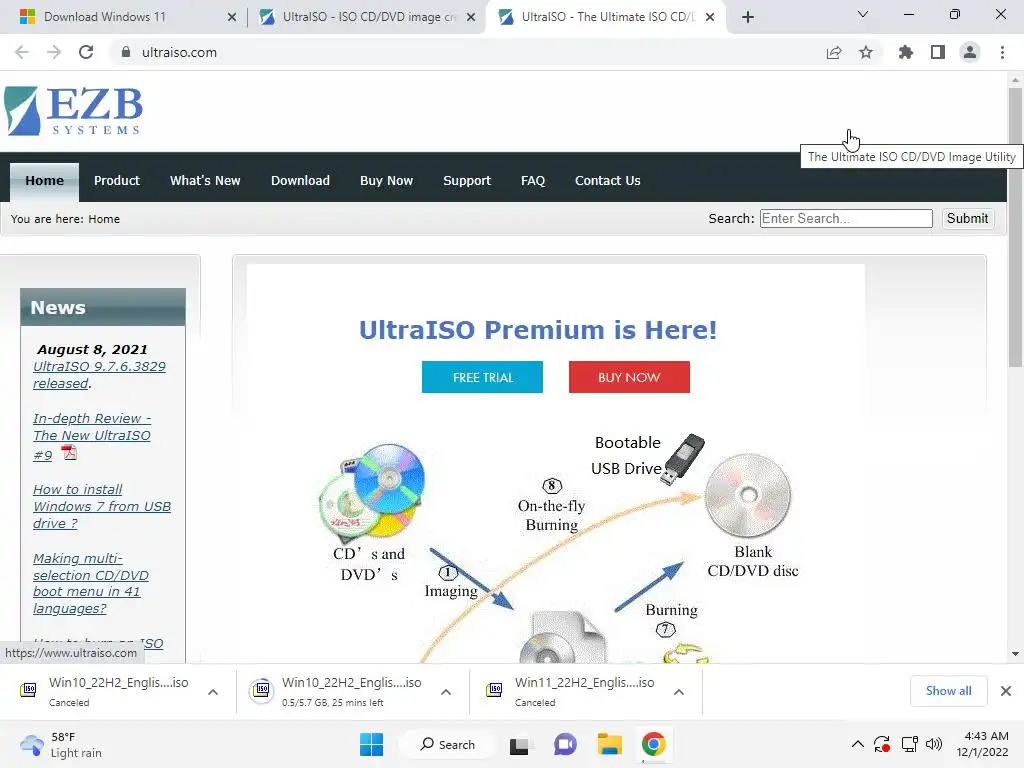The width and height of the screenshot is (1024, 768).
Task: Click the padlock site info icon
Action: (x=126, y=52)
